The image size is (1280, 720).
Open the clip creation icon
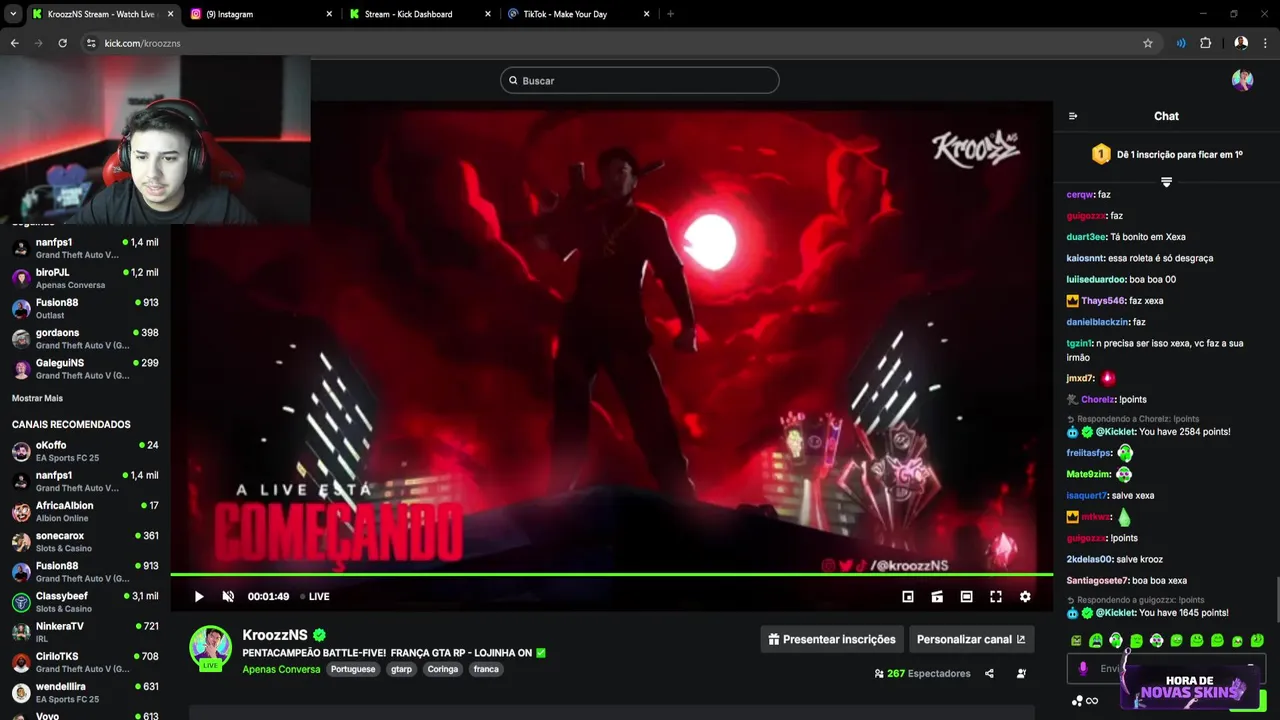(x=937, y=597)
